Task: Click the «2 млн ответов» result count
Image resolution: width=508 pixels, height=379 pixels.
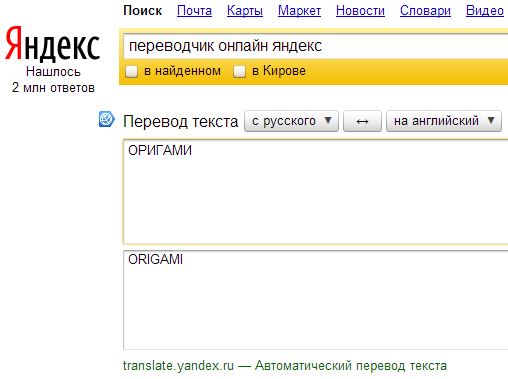Action: pyautogui.click(x=53, y=88)
